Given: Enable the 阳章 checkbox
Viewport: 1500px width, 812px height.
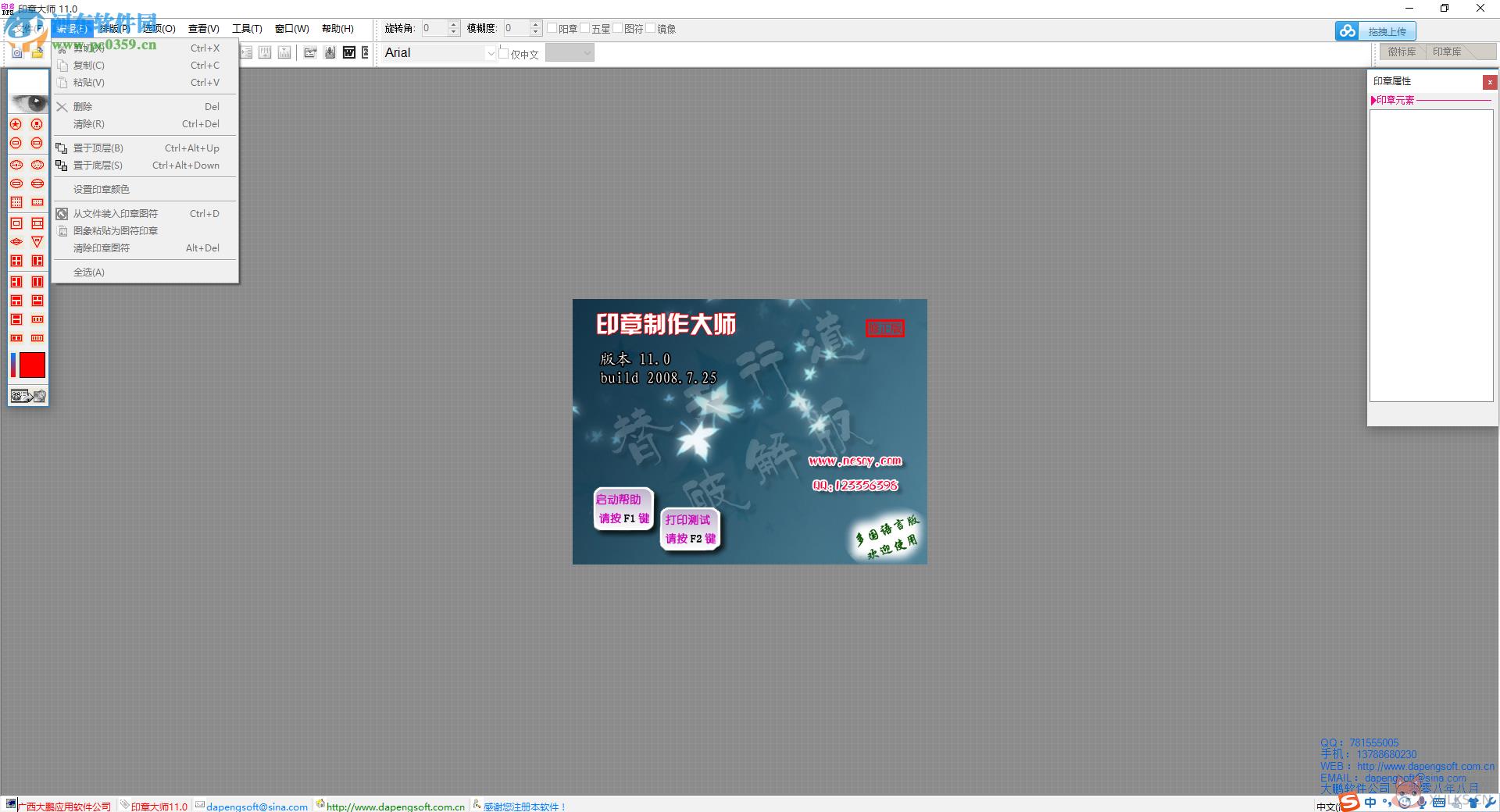Looking at the screenshot, I should coord(552,28).
